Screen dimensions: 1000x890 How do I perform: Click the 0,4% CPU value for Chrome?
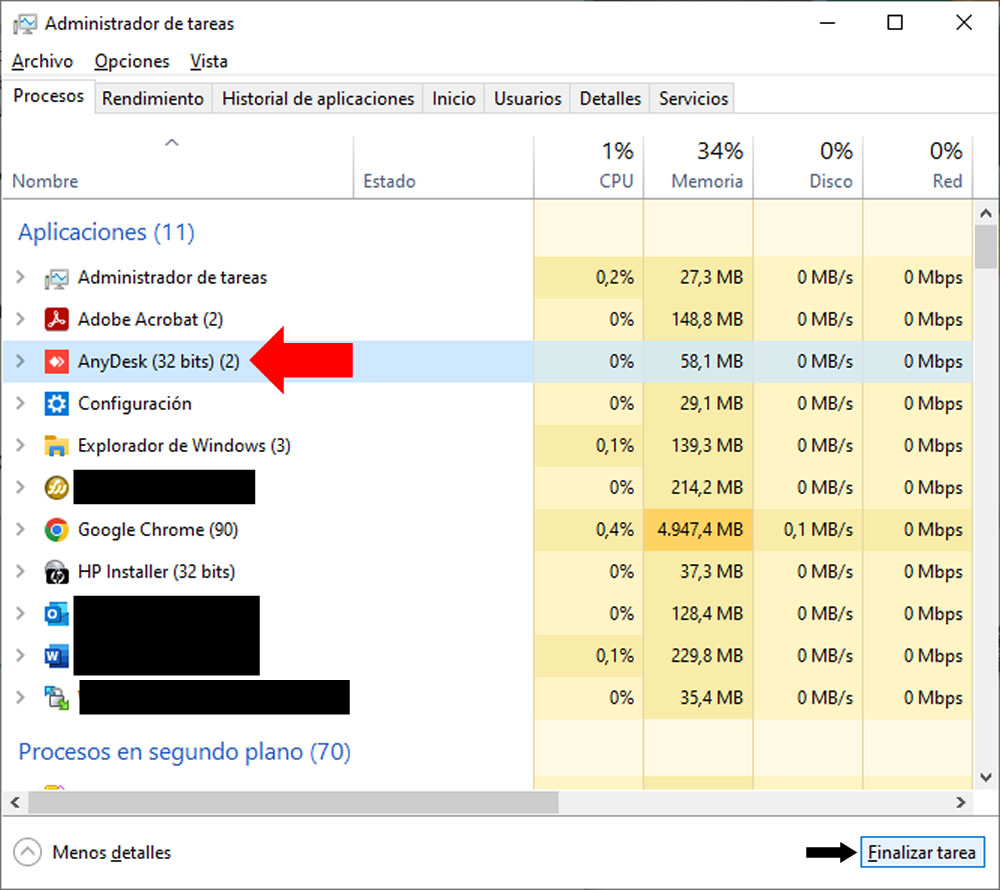615,530
